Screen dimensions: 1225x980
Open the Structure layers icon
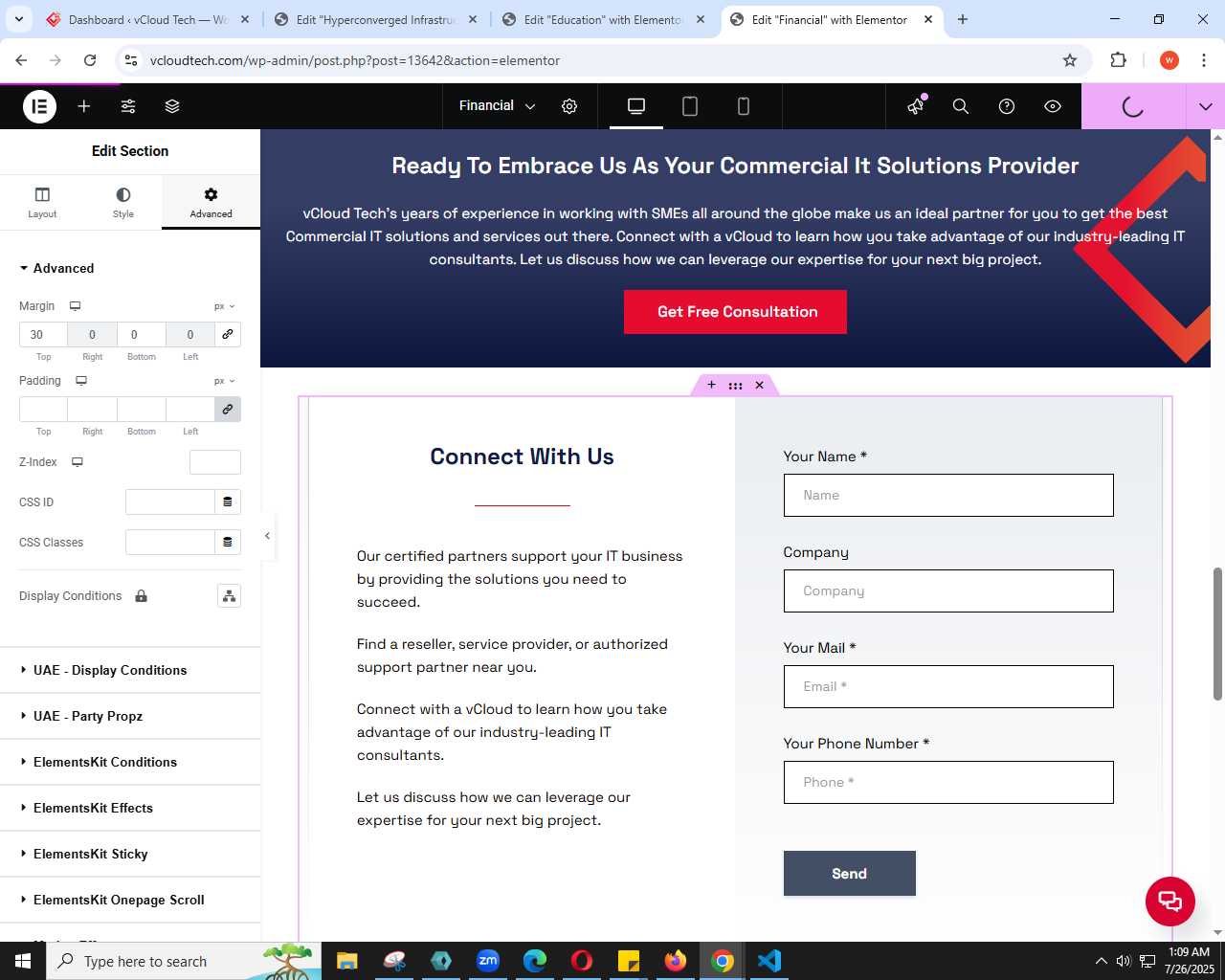[x=172, y=106]
